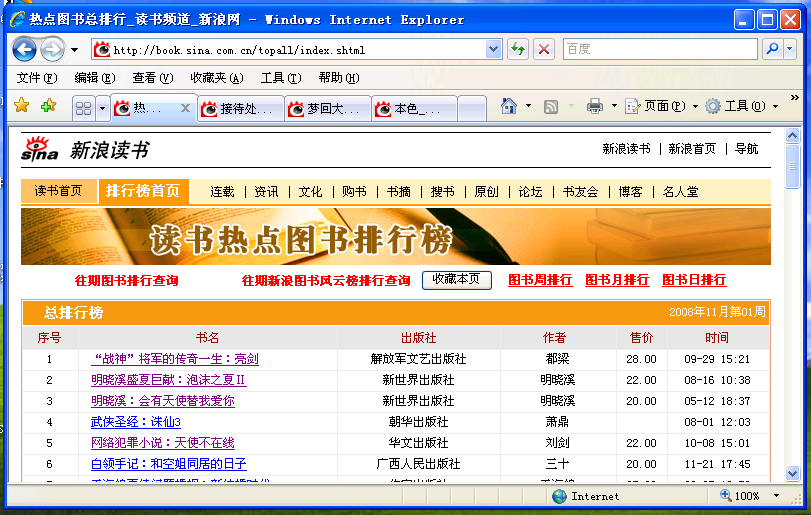Click the RSS feeds icon
Screen dimensions: 811x515
(551, 107)
